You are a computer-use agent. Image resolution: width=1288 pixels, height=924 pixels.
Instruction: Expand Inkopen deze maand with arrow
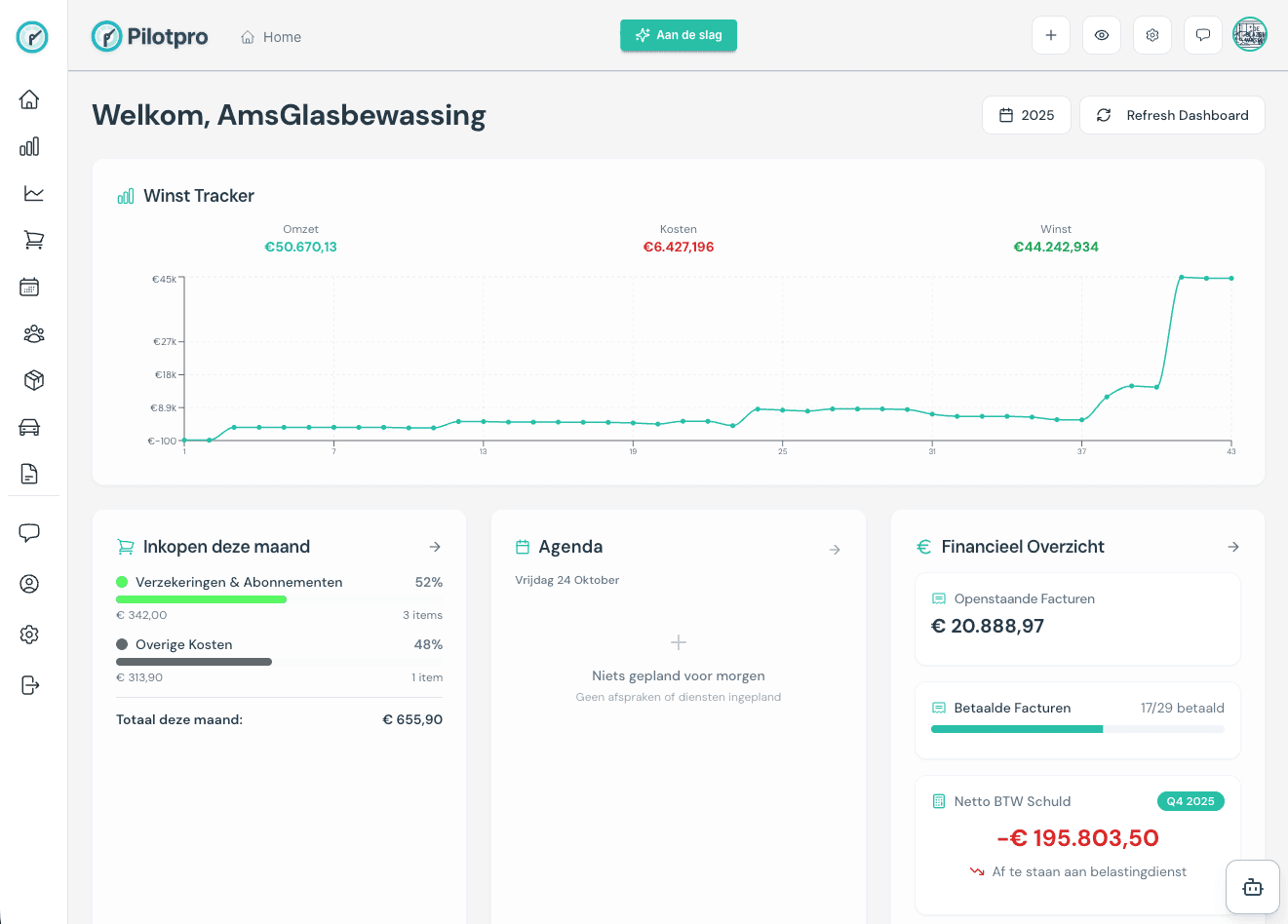(435, 547)
